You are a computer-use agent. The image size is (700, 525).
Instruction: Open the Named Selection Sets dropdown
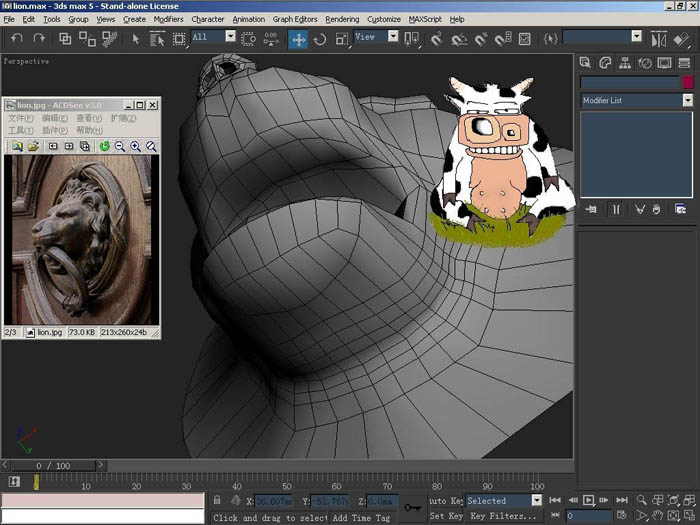637,36
